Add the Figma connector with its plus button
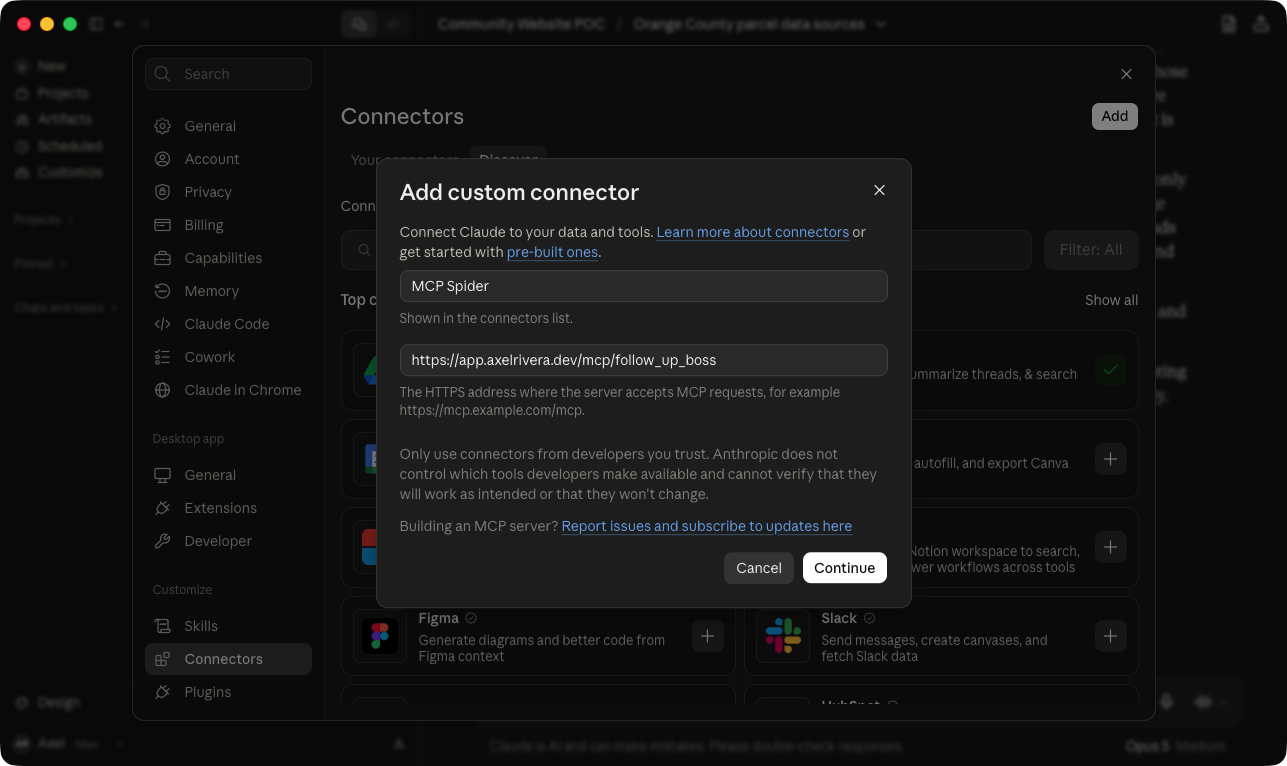The height and width of the screenshot is (766, 1287). 707,636
